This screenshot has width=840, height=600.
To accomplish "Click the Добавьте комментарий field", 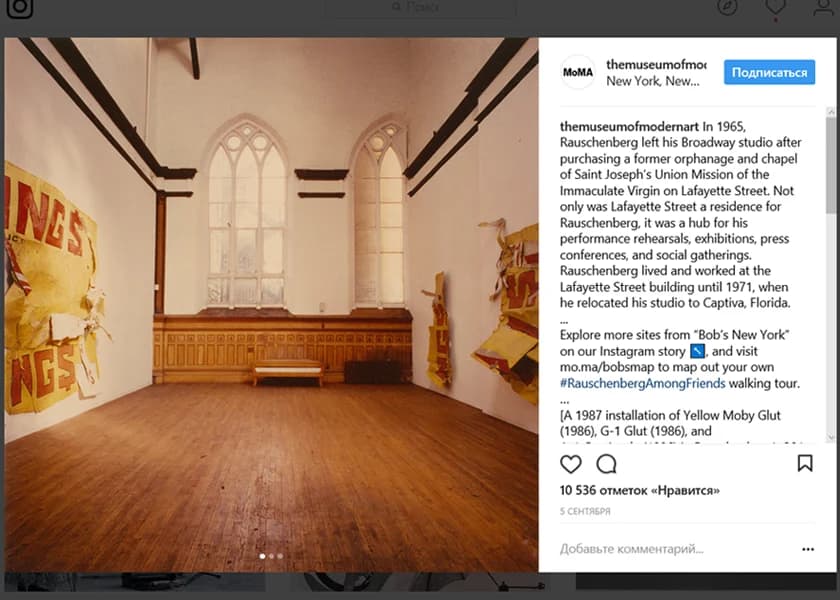I will point(632,549).
